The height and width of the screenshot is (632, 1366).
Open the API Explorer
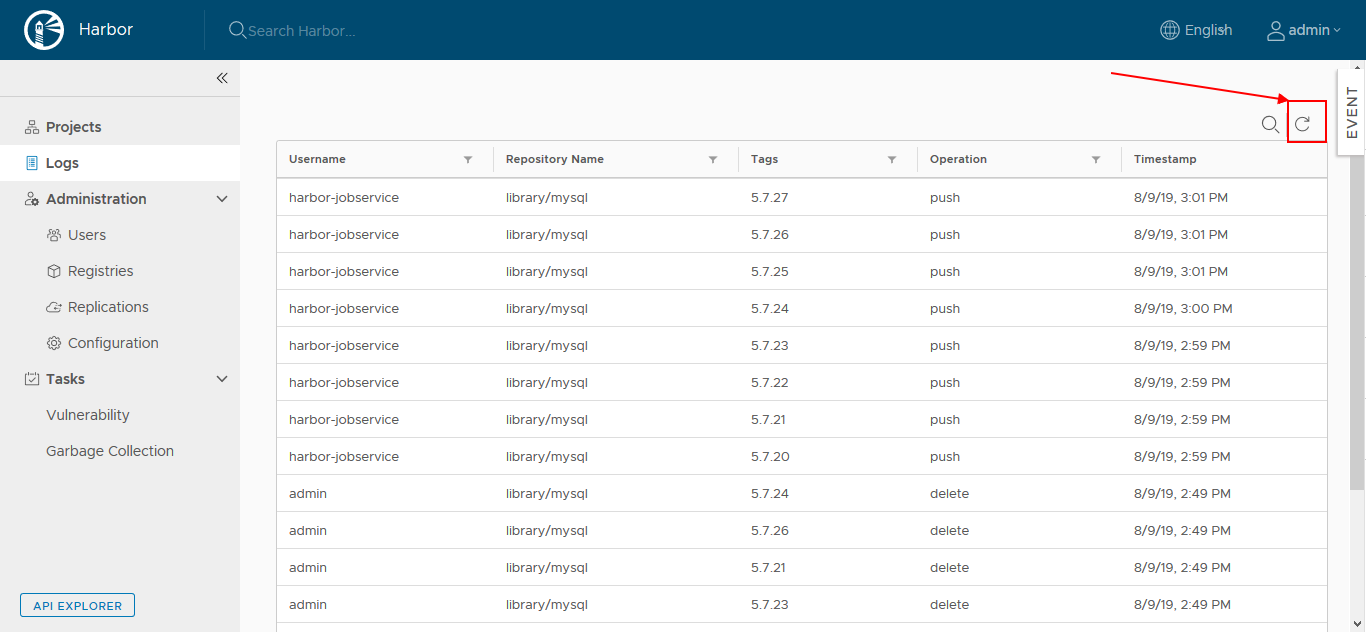tap(77, 604)
